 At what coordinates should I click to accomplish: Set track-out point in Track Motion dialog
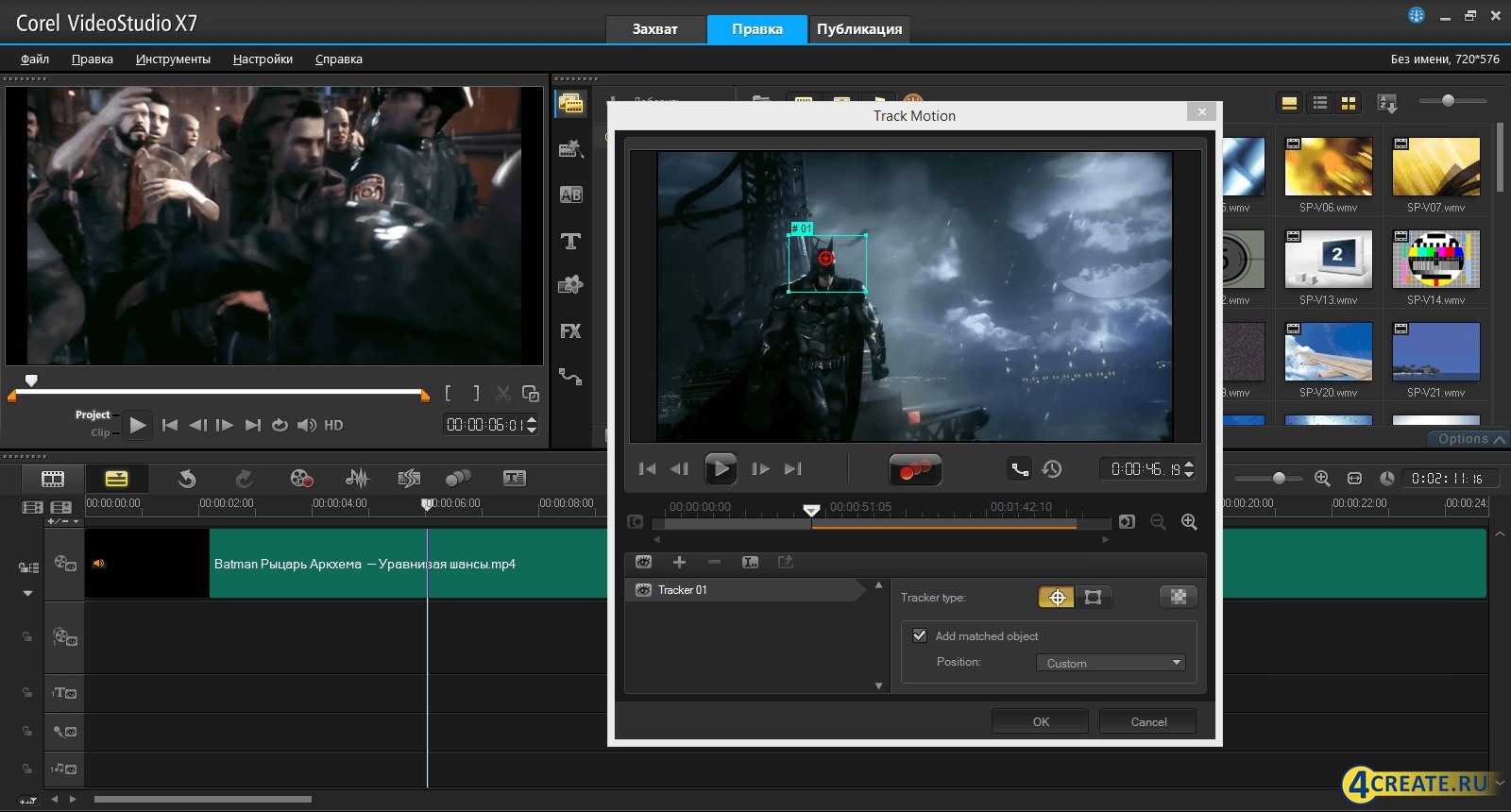tap(1127, 522)
